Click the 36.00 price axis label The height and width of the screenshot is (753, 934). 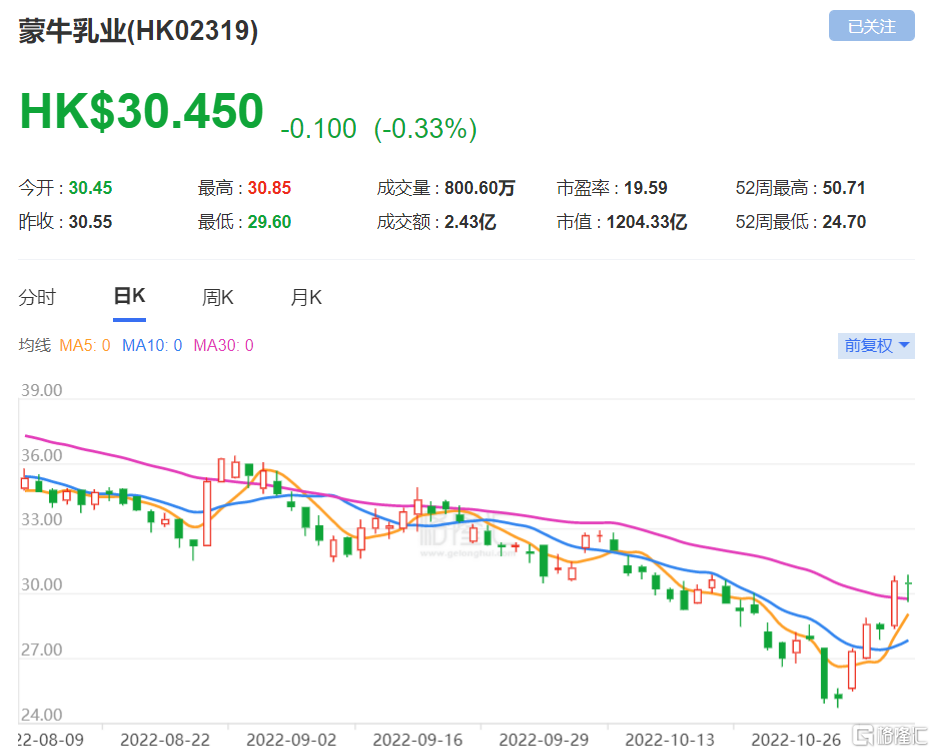pos(42,455)
